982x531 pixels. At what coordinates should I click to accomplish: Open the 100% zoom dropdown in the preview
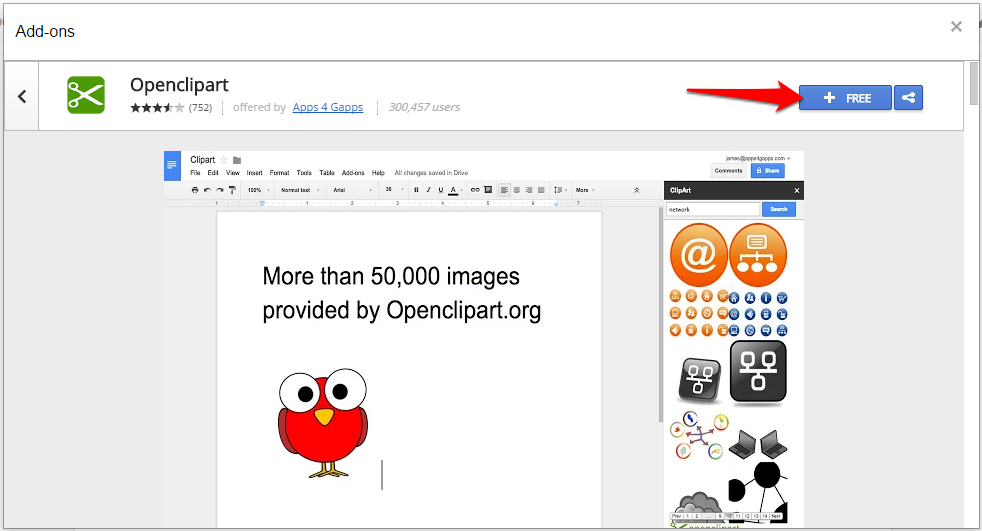point(259,190)
